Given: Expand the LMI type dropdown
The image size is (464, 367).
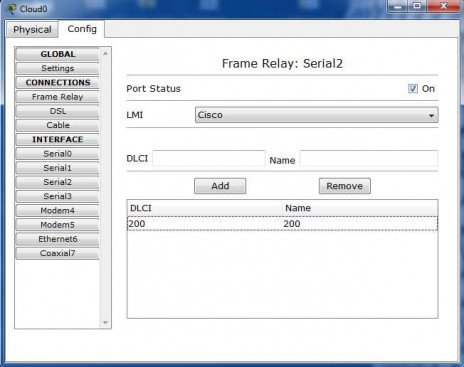Looking at the screenshot, I should click(316, 115).
